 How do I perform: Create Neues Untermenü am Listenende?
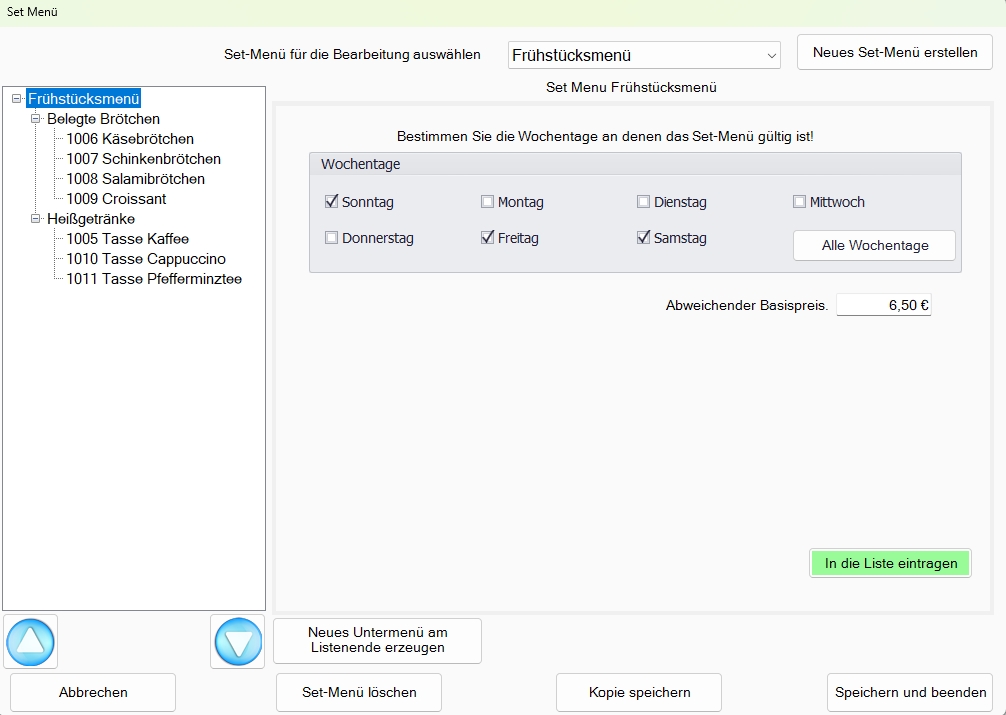377,640
